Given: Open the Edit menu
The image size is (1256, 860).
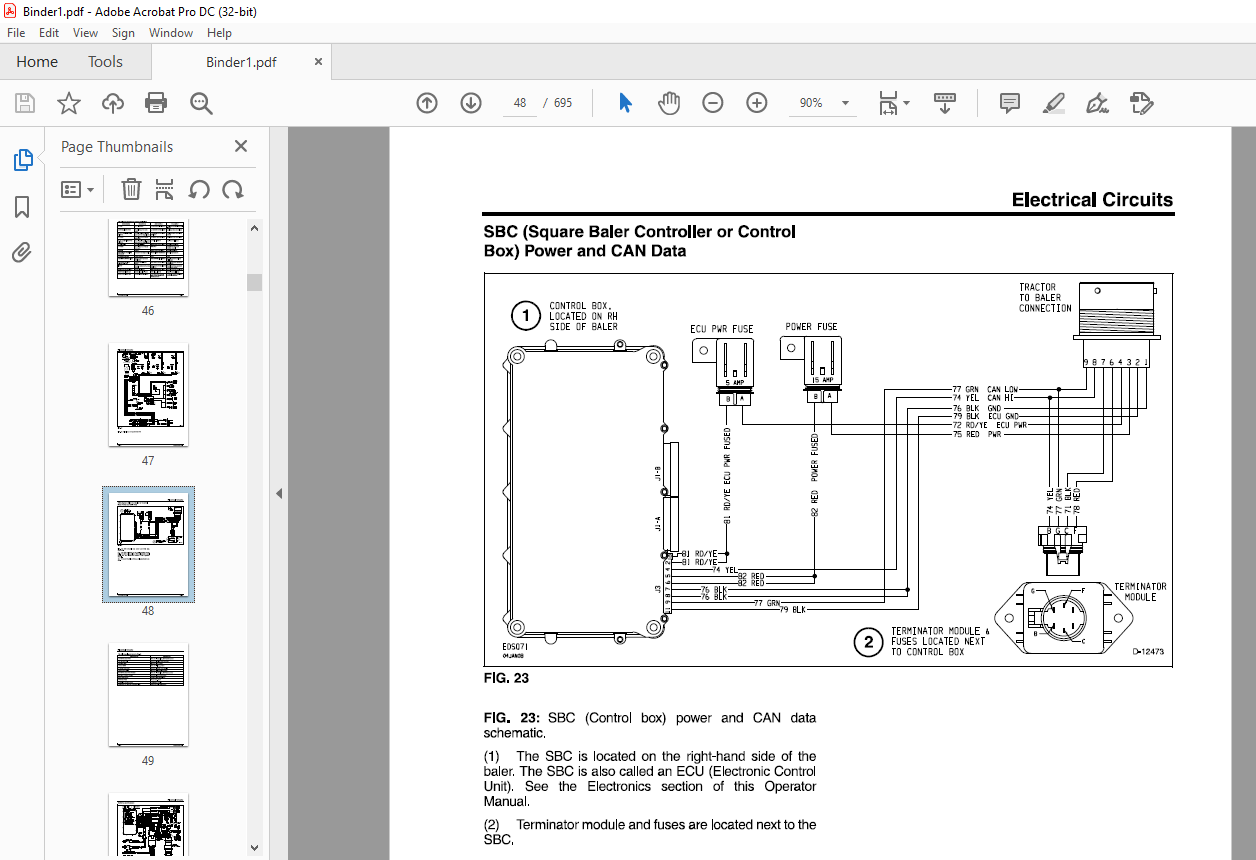Looking at the screenshot, I should [x=50, y=33].
